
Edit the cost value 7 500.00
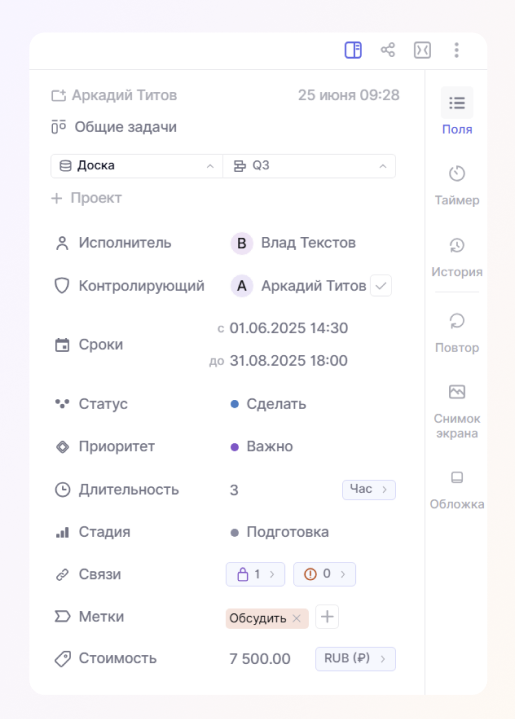260,658
